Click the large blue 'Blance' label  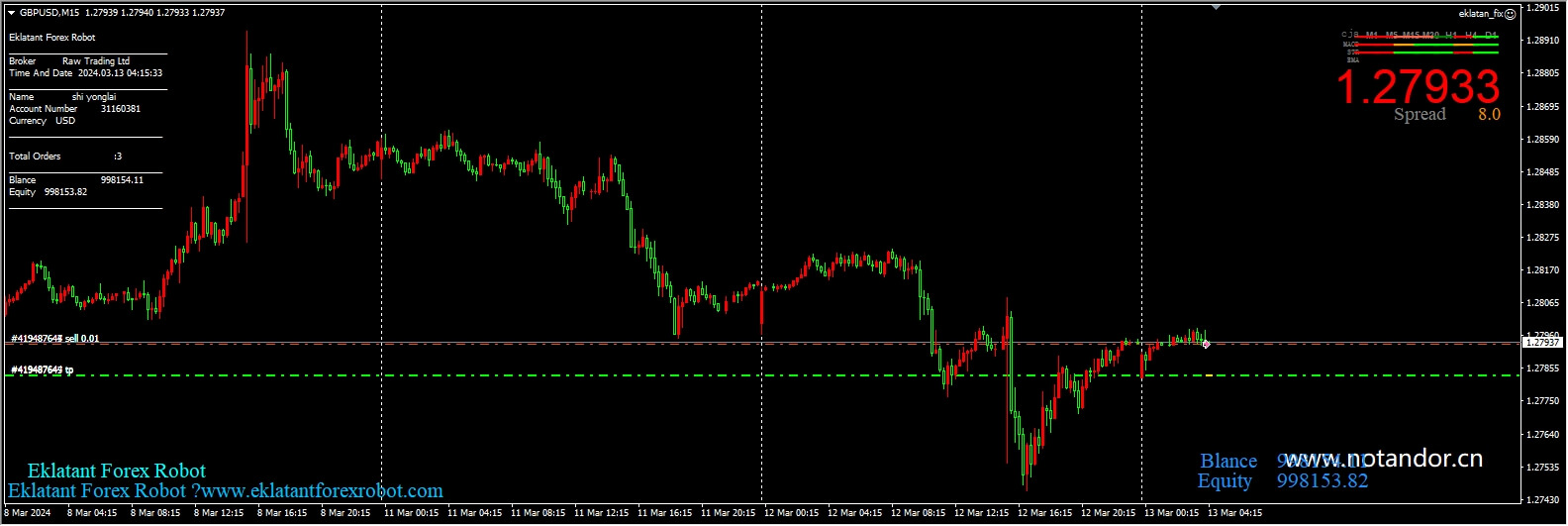tap(1228, 462)
